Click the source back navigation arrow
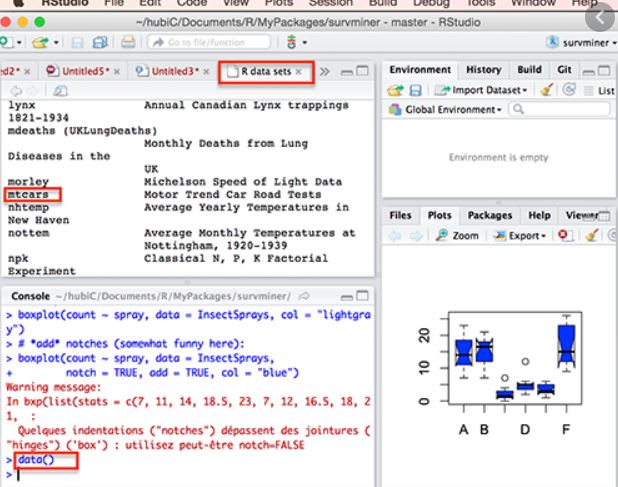618x487 pixels. pyautogui.click(x=16, y=91)
